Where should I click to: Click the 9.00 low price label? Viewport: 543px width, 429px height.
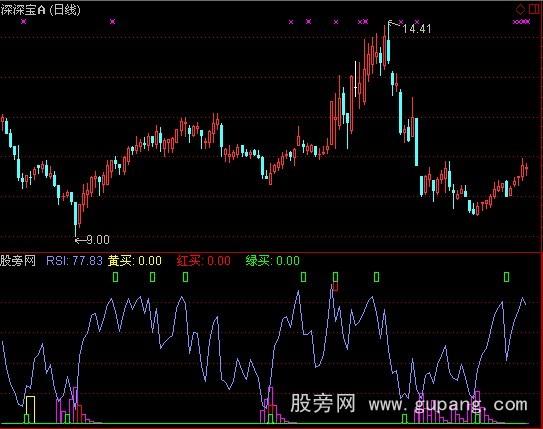[x=98, y=240]
